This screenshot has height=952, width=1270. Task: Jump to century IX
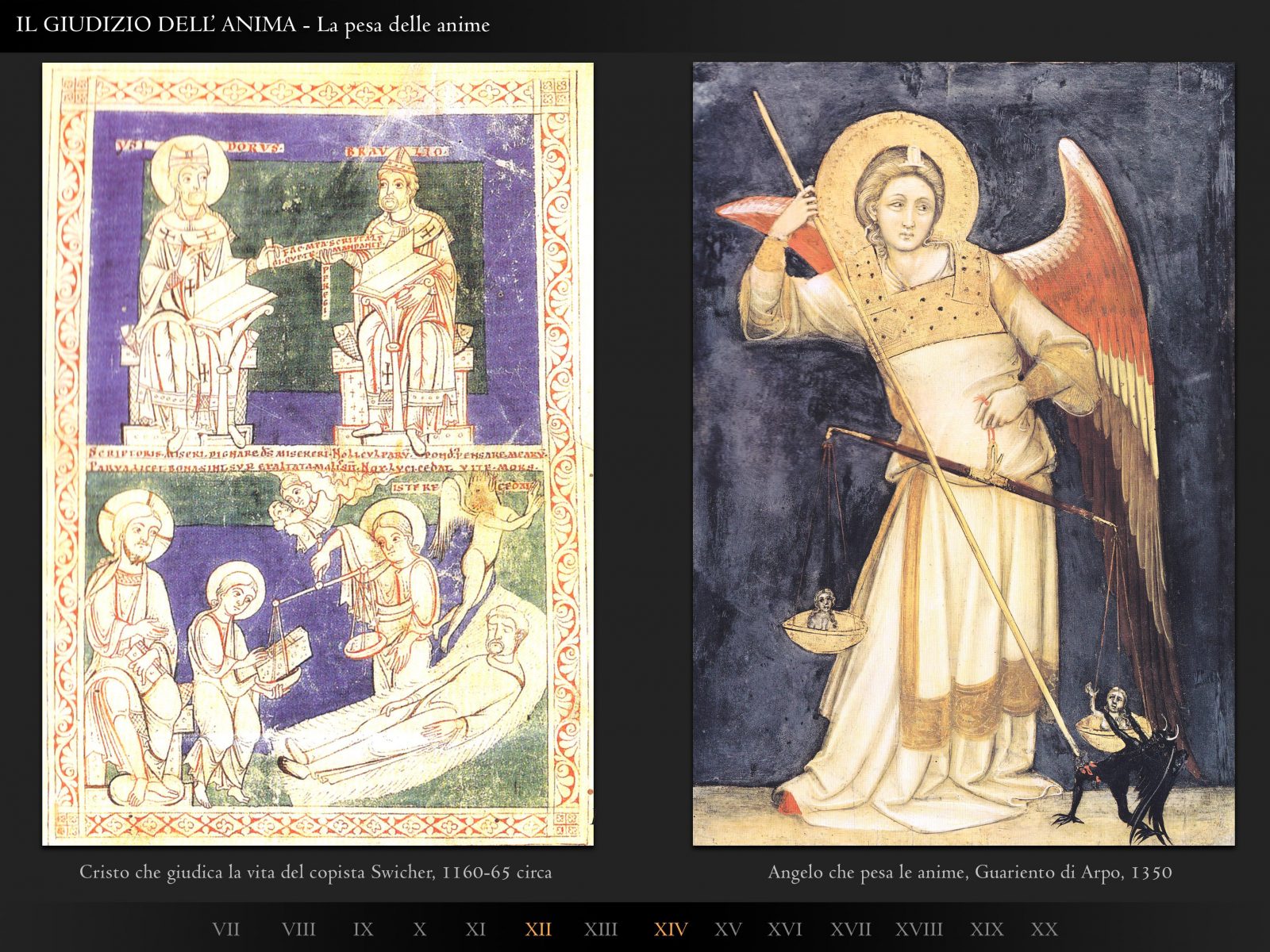[363, 929]
